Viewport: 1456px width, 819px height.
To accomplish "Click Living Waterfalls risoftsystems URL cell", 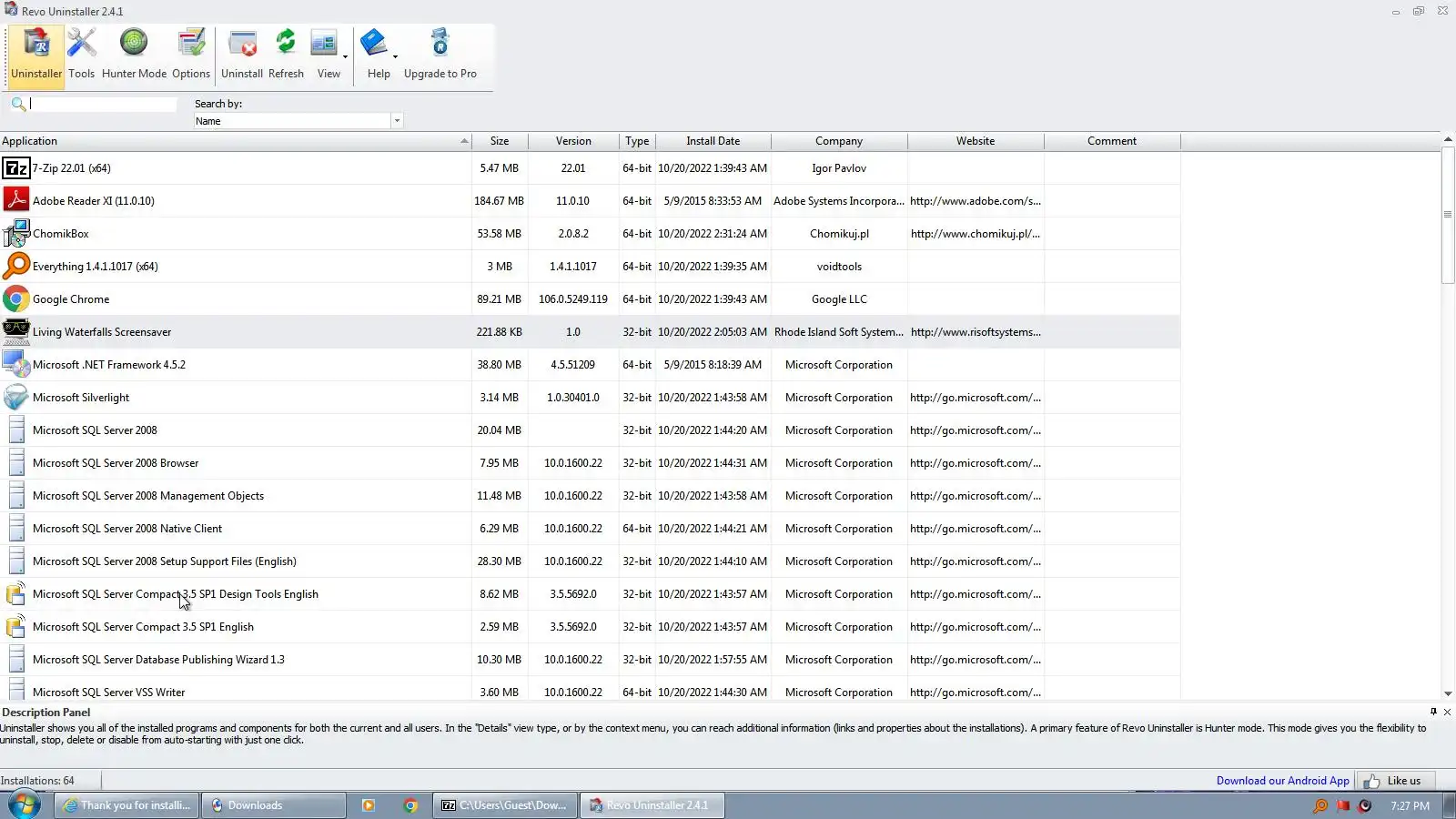I will 976,332.
